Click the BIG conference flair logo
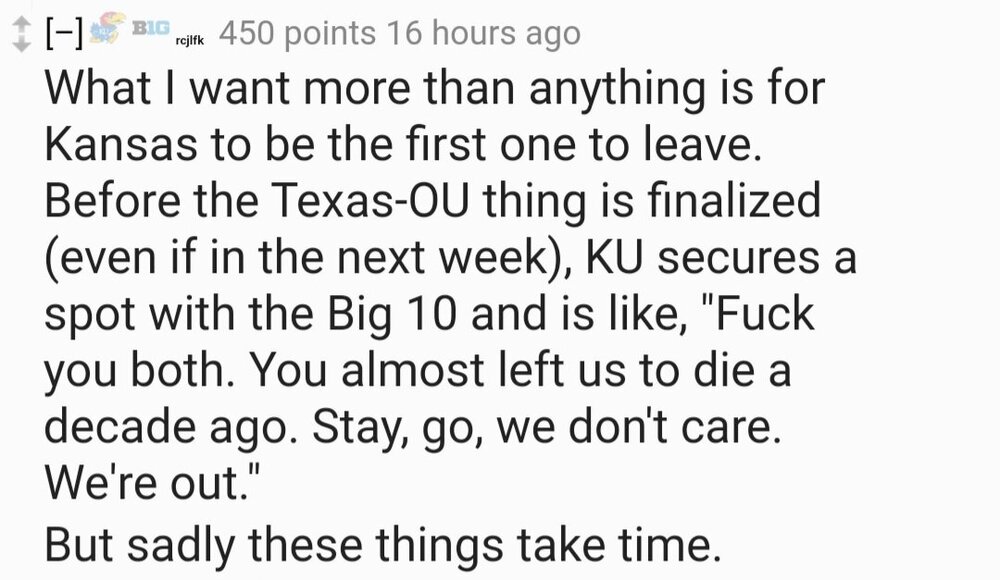Viewport: 1000px width, 580px height. [151, 27]
